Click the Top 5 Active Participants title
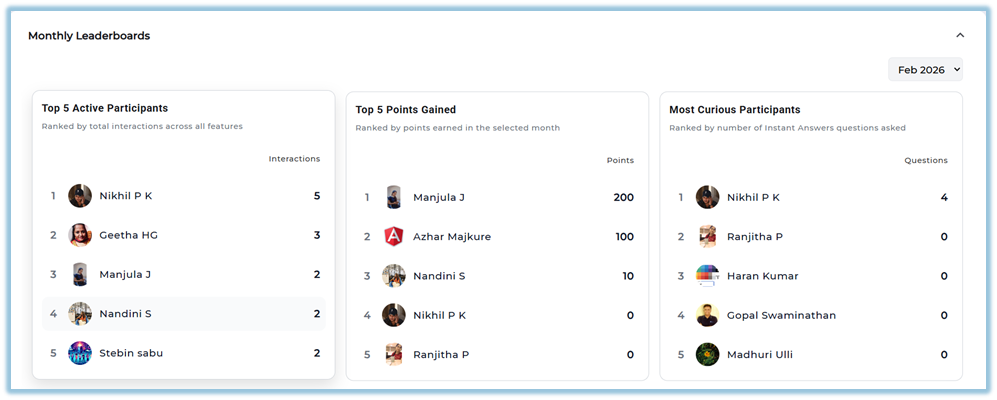 (x=105, y=108)
